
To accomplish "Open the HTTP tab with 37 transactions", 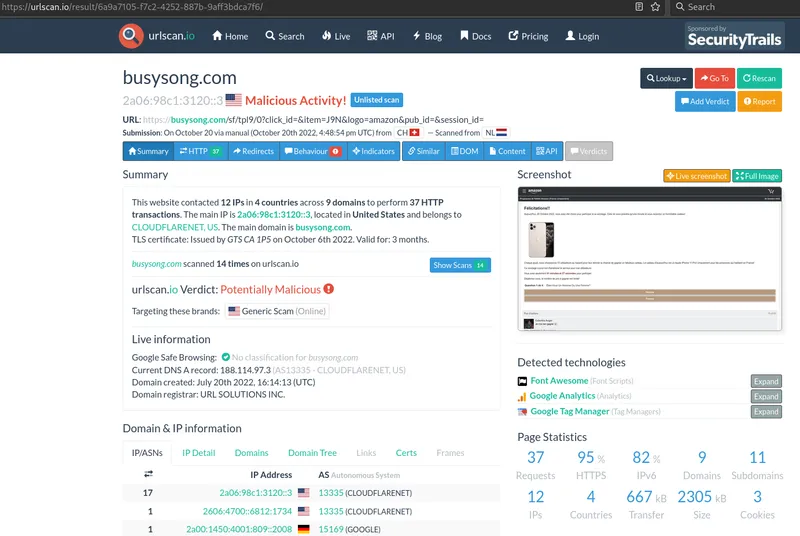I will tap(201, 151).
